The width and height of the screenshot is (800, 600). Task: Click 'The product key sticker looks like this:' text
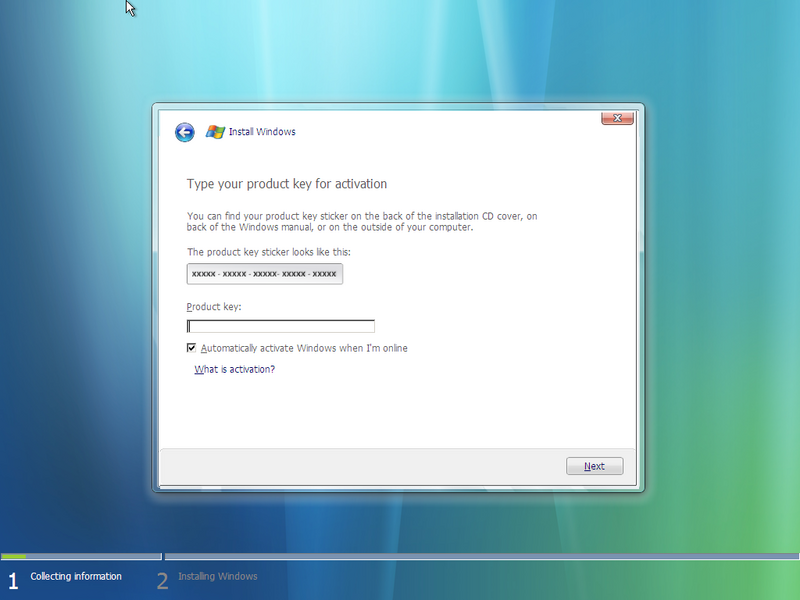[269, 252]
